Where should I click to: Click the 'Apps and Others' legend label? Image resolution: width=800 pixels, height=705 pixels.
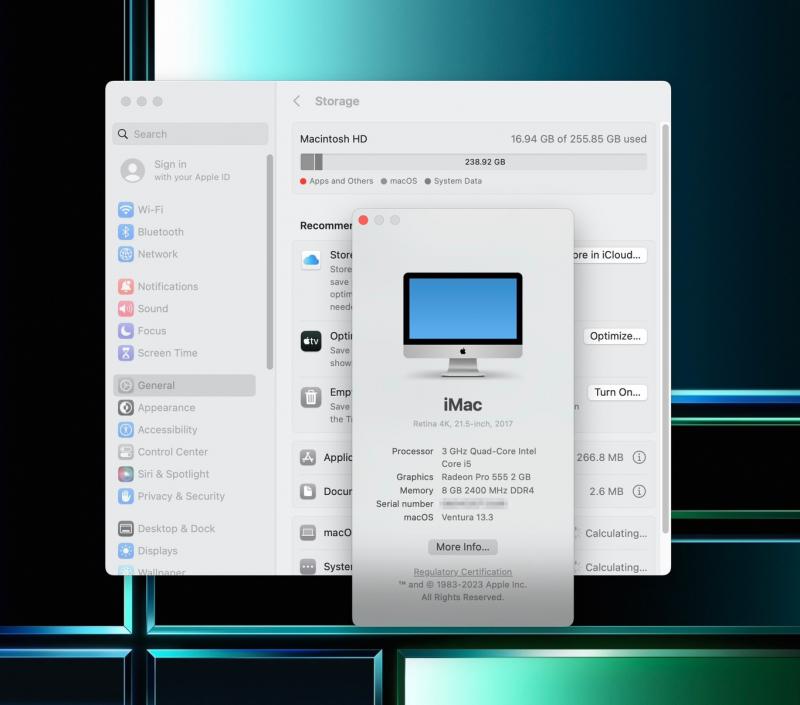click(x=341, y=181)
